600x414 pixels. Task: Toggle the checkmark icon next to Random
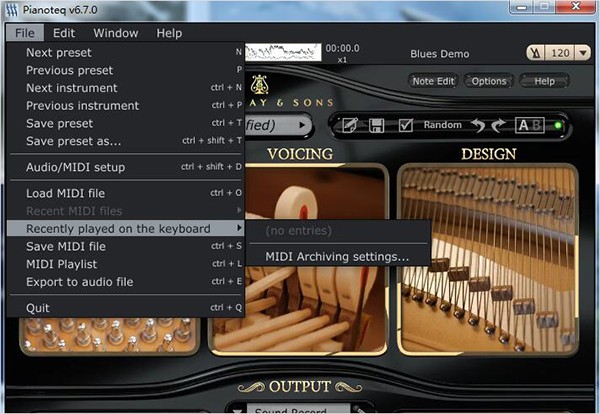click(405, 125)
